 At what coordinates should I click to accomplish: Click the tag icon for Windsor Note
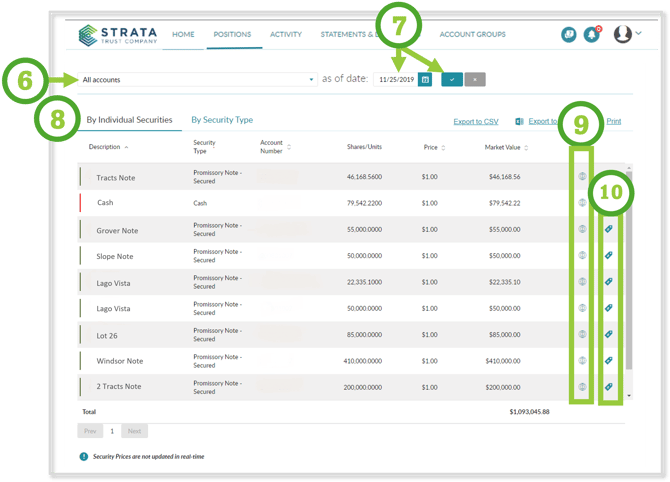pos(608,359)
